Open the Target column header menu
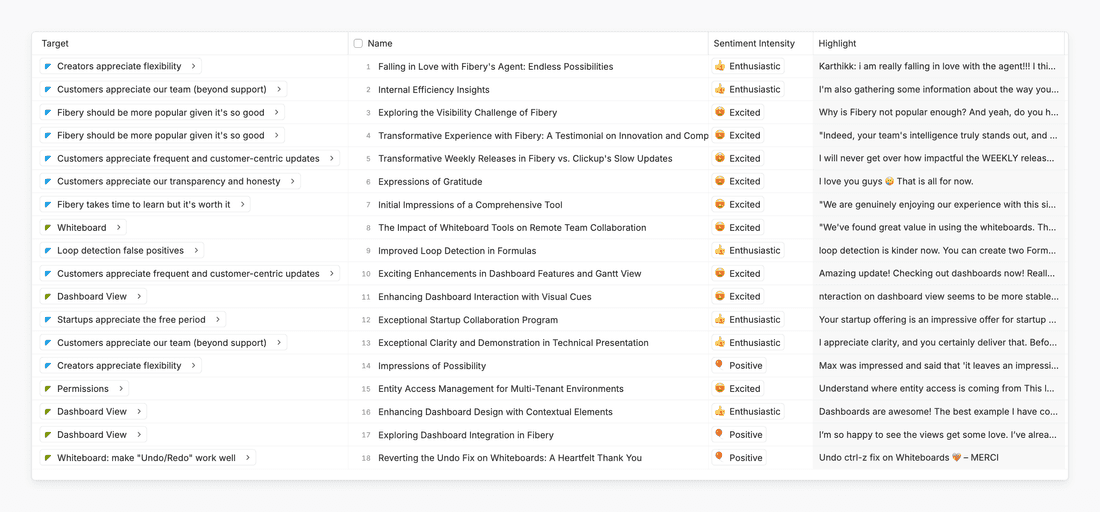This screenshot has height=512, width=1100. tap(56, 44)
